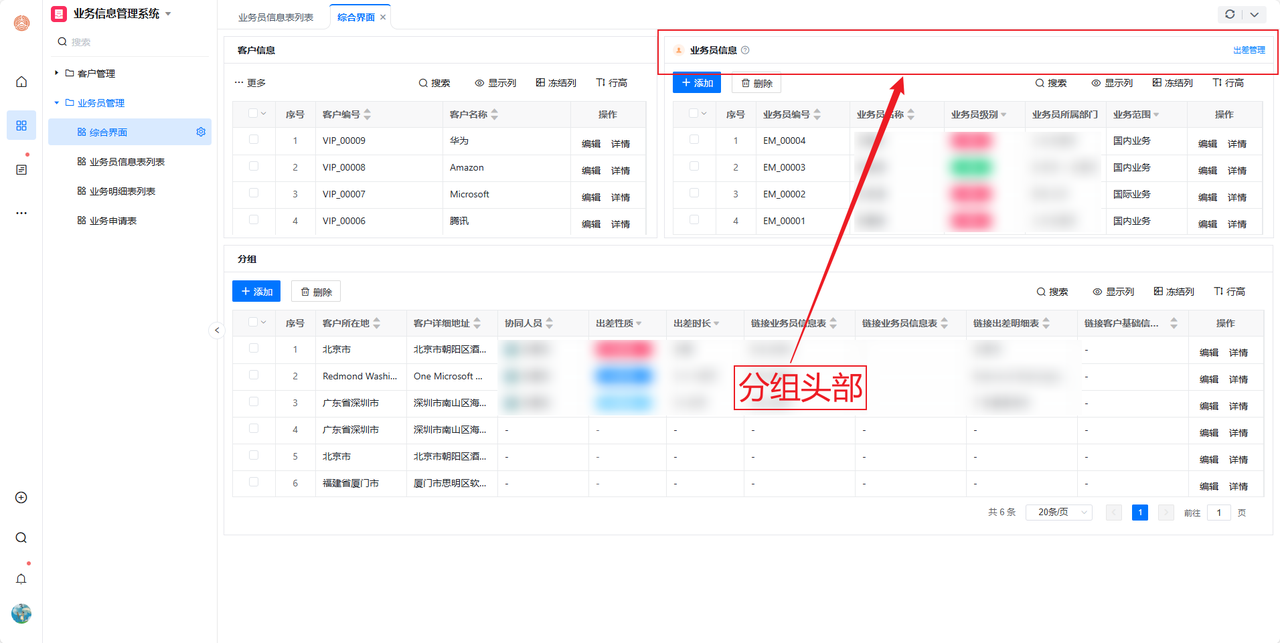The image size is (1280, 643).
Task: Expand the 客户管理 tree folder
Action: tap(57, 73)
